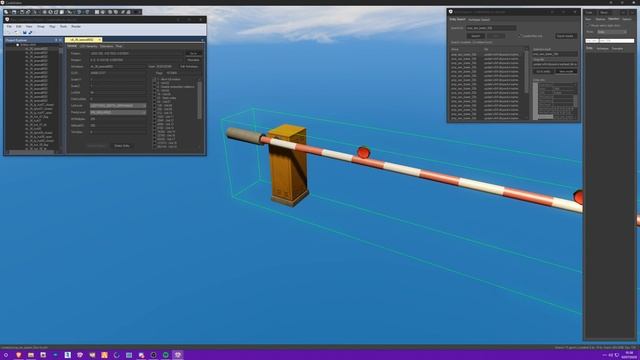The height and width of the screenshot is (360, 640).
Task: Open the File menu in Project window
Action: pyautogui.click(x=9, y=27)
